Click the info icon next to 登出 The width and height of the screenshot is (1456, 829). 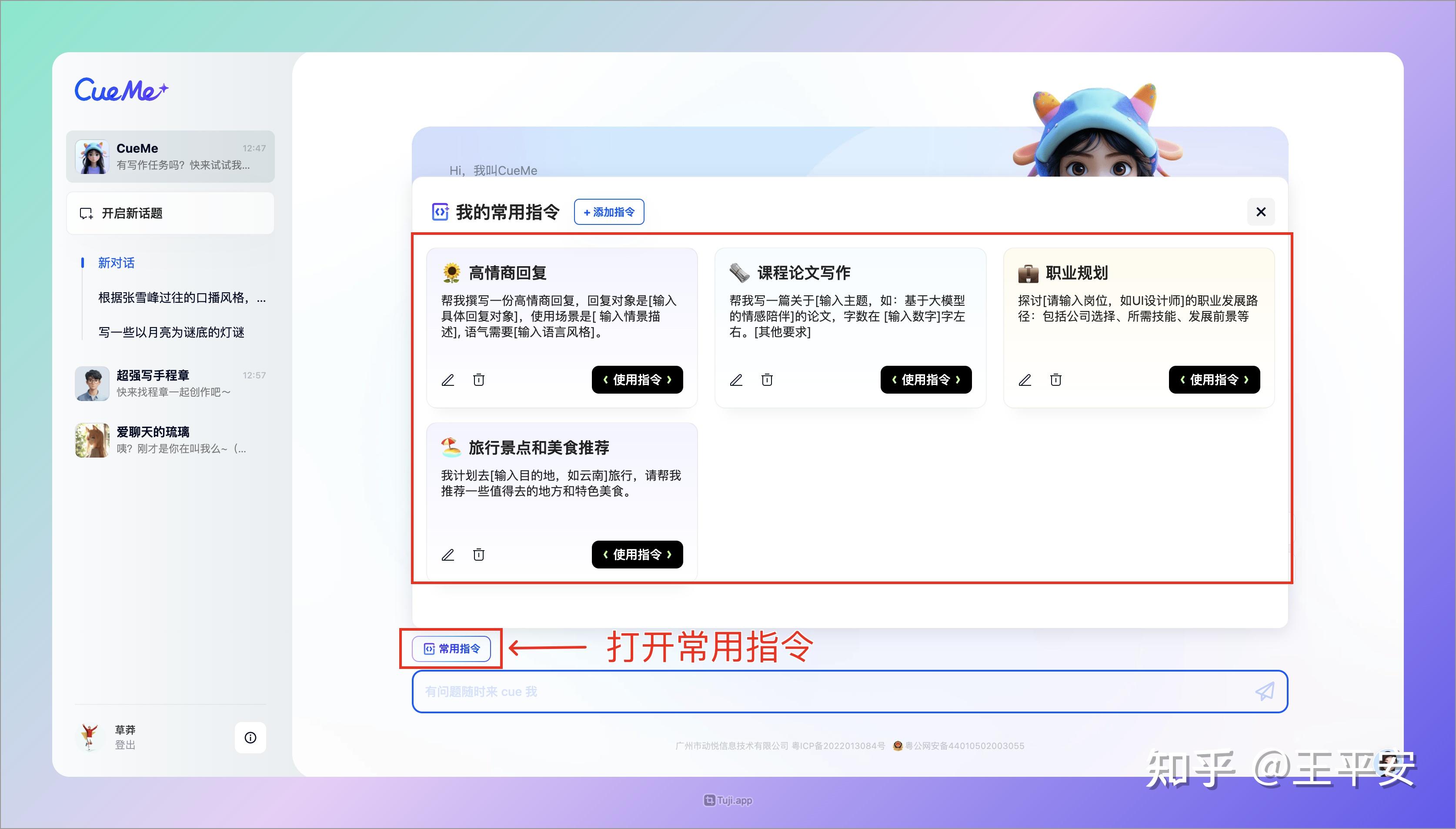(250, 737)
